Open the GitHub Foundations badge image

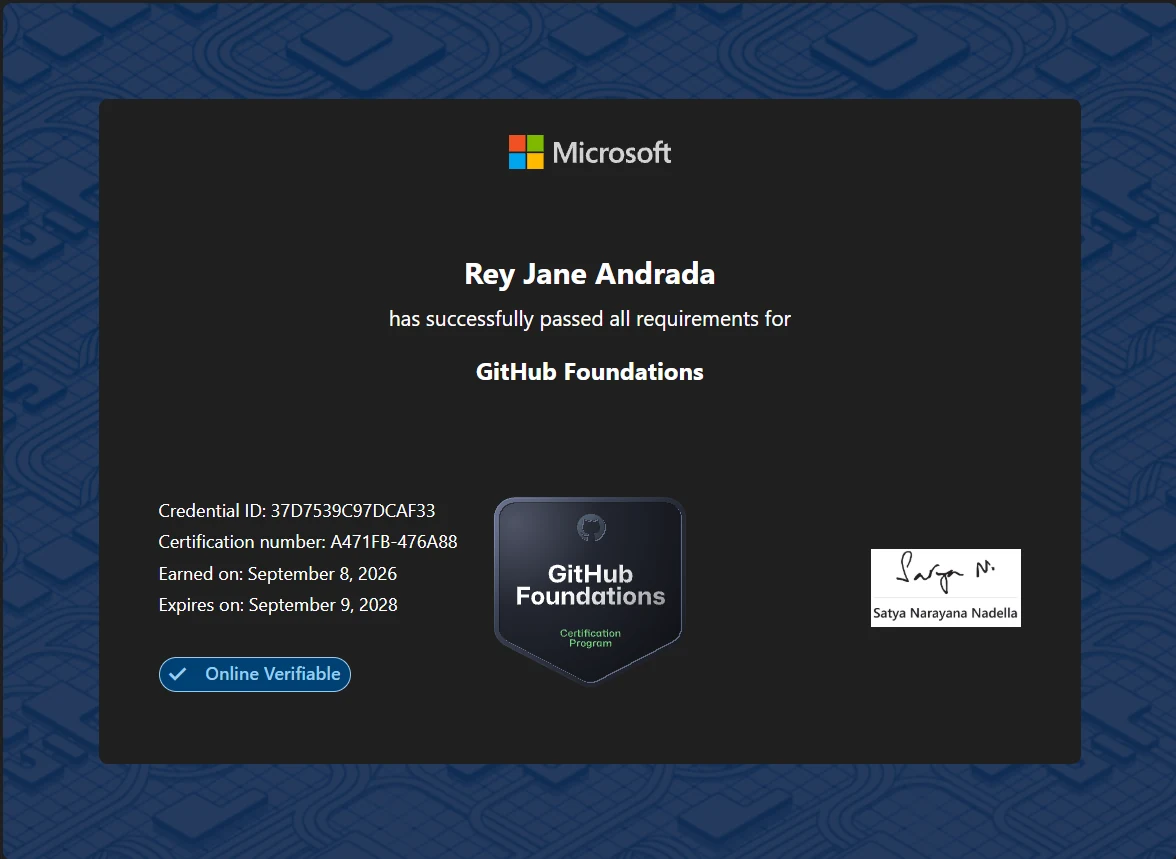tap(590, 590)
